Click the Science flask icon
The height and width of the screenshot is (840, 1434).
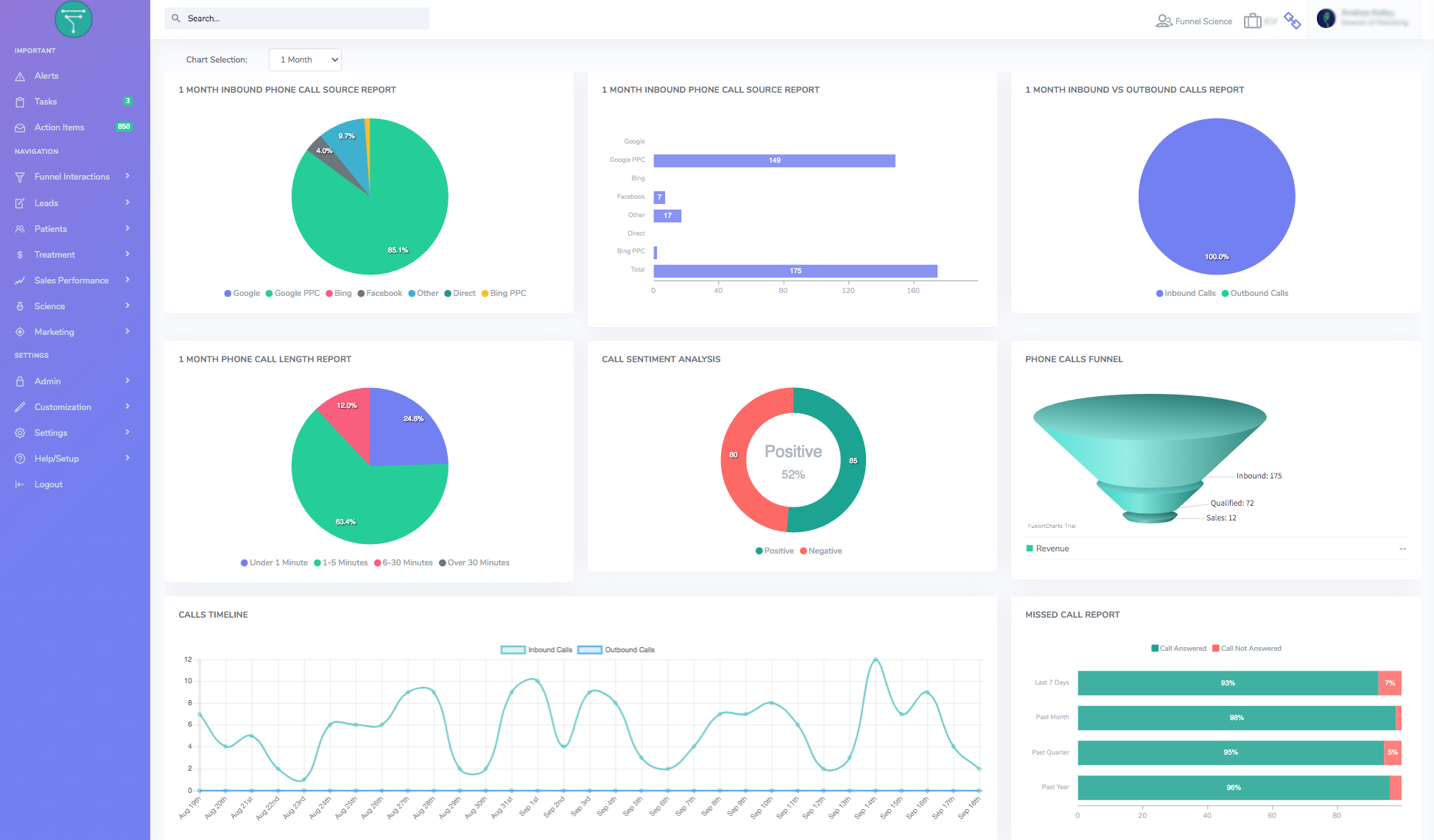[x=20, y=306]
